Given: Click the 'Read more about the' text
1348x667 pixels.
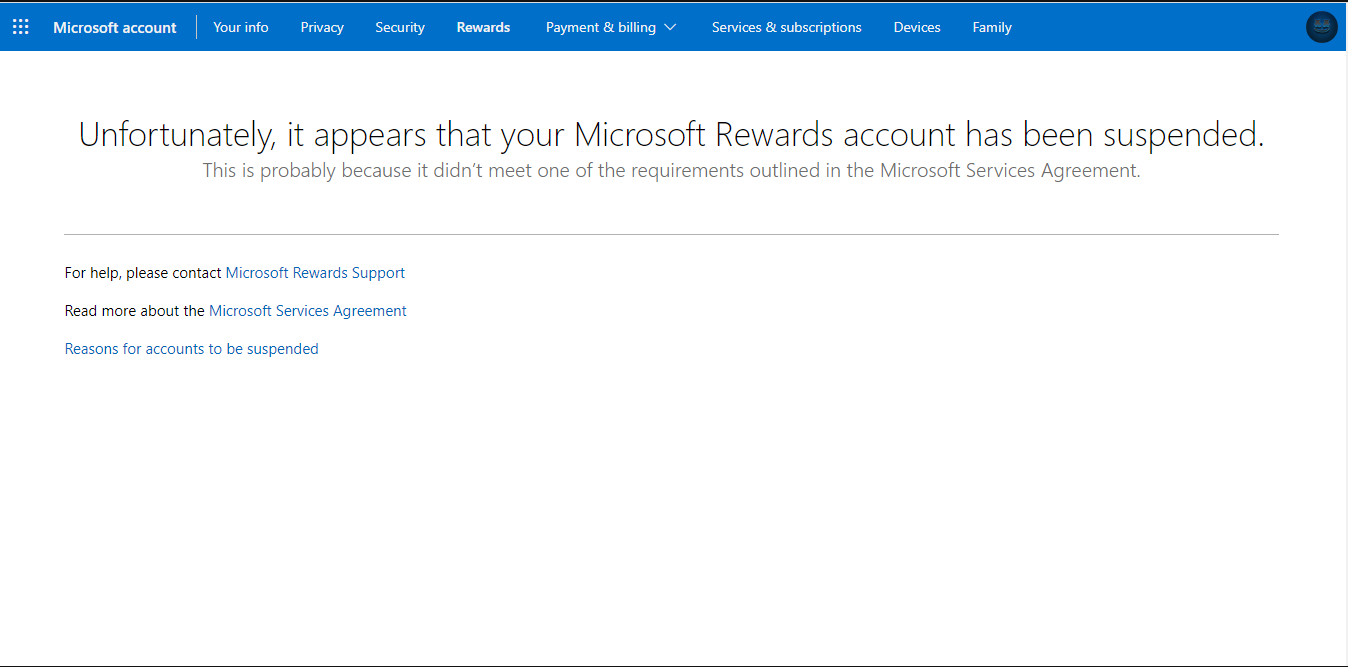Looking at the screenshot, I should (135, 311).
